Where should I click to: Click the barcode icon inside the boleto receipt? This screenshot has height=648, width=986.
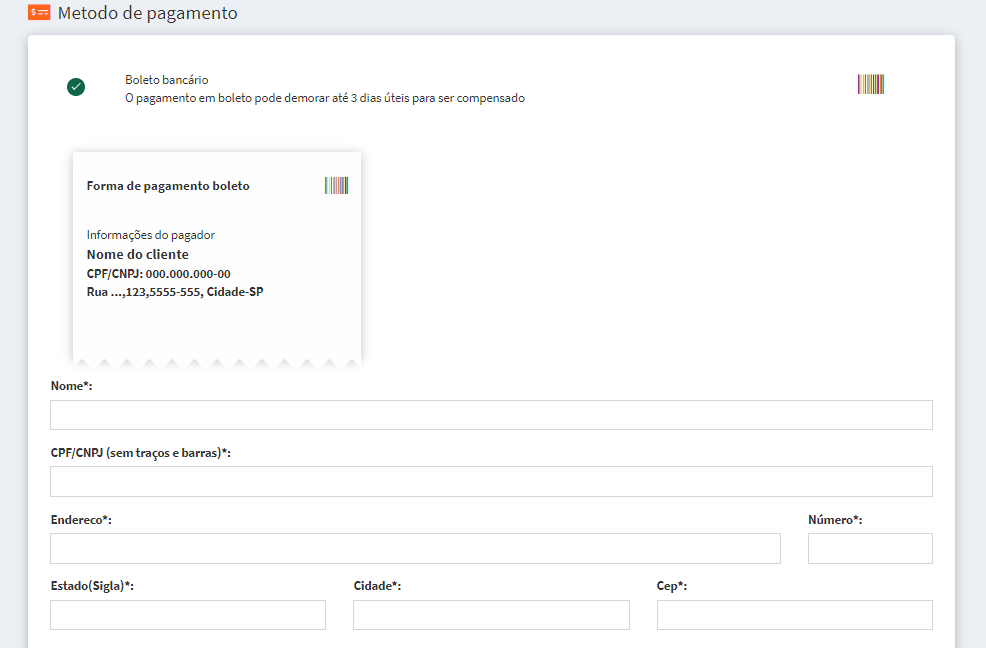click(336, 185)
